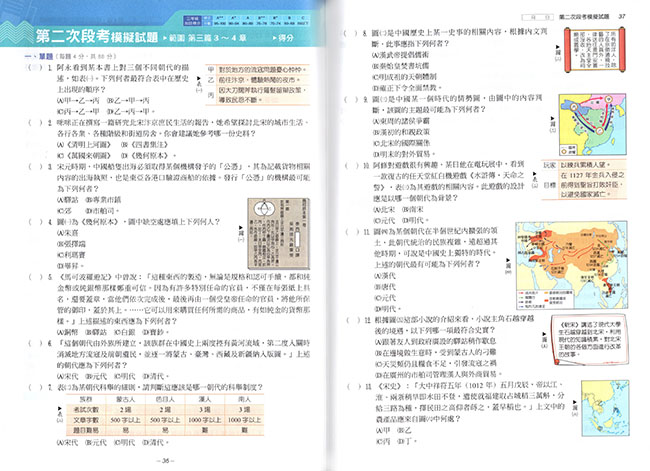Select option (A)北宋 in question 10
Viewport: 650px width, 471px height.
tap(383, 209)
